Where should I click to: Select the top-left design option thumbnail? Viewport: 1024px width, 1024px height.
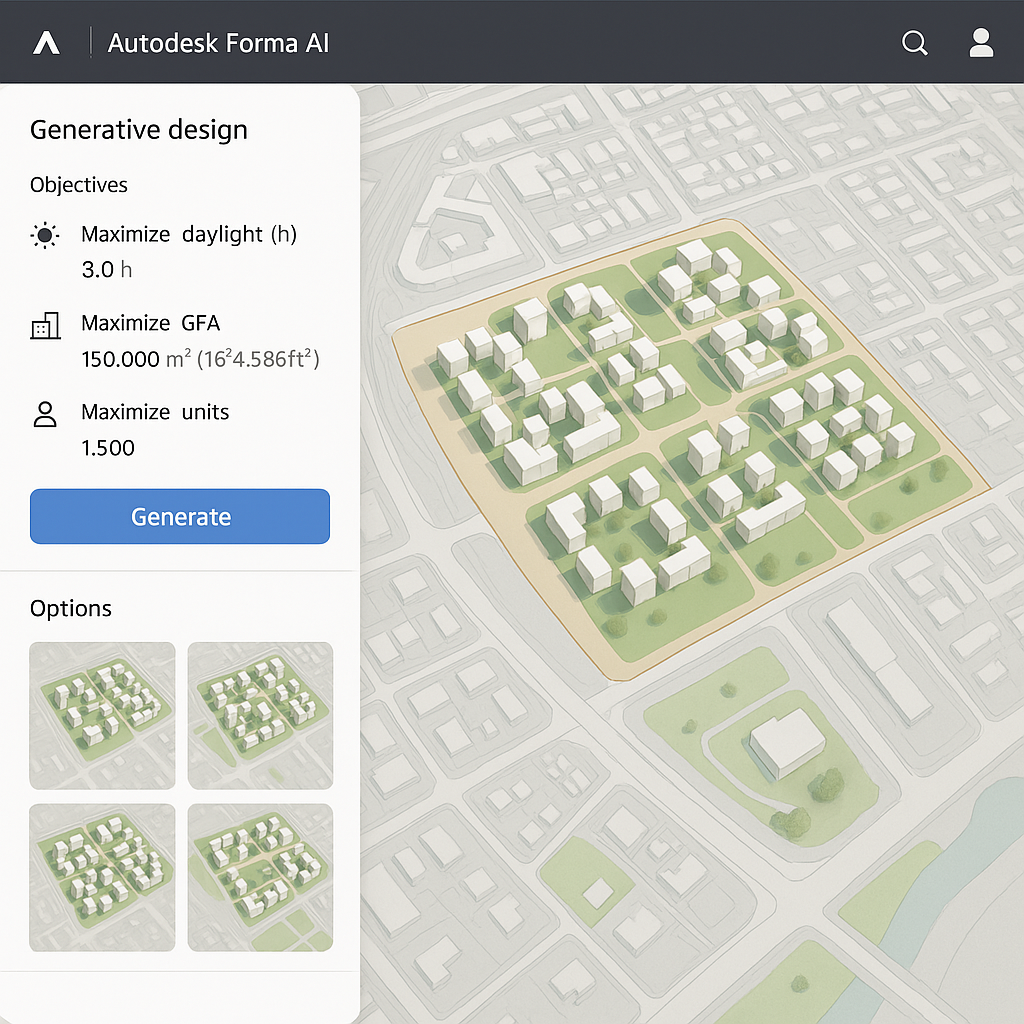102,715
